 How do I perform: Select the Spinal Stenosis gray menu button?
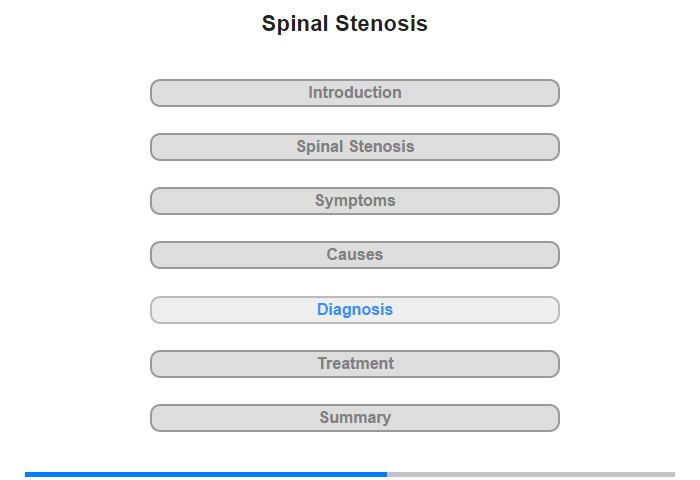pyautogui.click(x=355, y=147)
